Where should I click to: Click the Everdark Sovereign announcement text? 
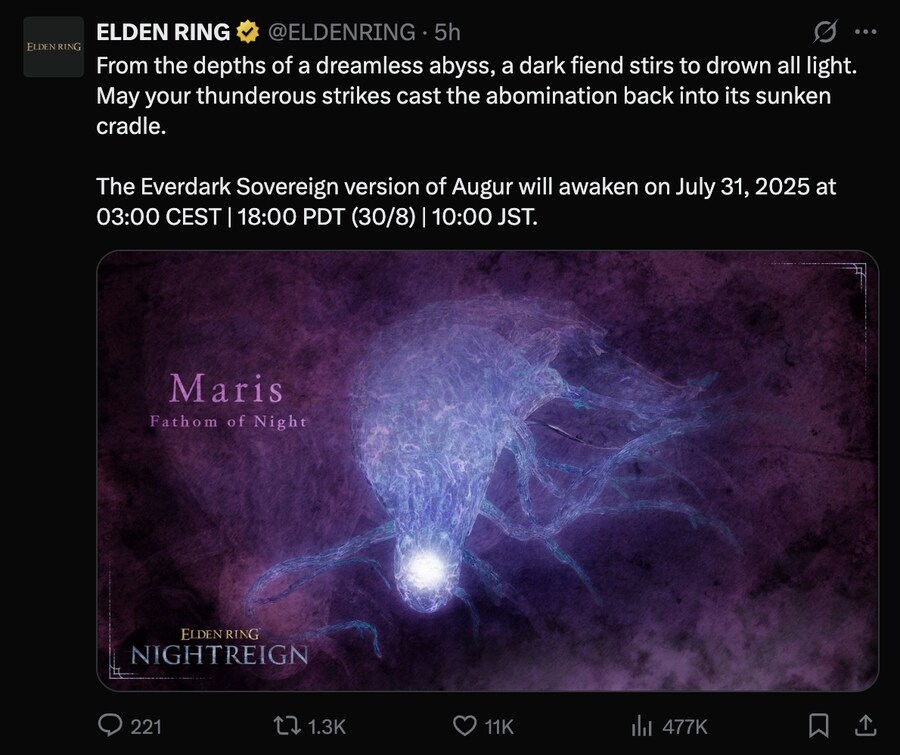(465, 201)
